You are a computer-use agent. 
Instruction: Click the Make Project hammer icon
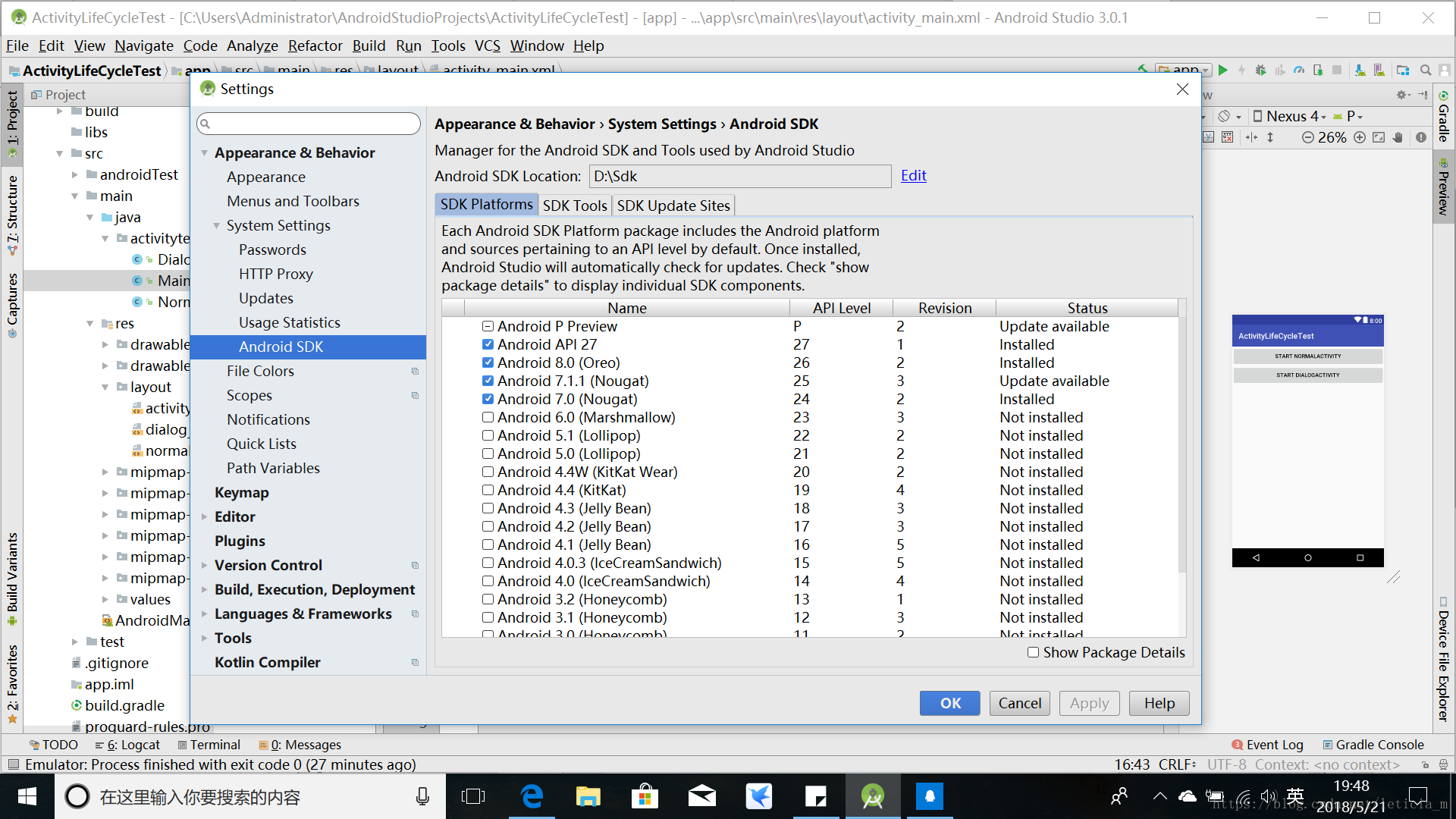click(x=1143, y=70)
